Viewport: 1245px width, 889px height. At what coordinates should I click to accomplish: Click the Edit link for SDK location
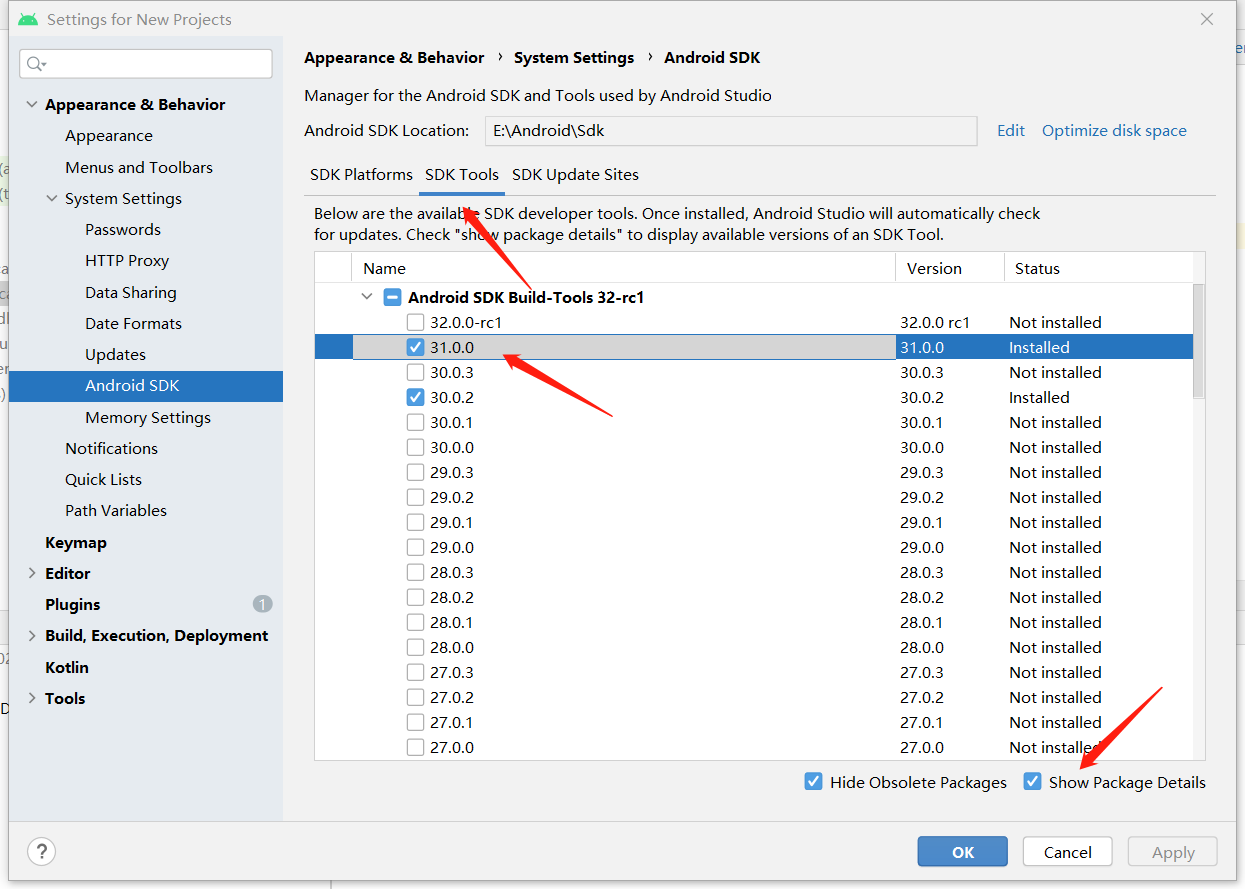tap(1010, 130)
